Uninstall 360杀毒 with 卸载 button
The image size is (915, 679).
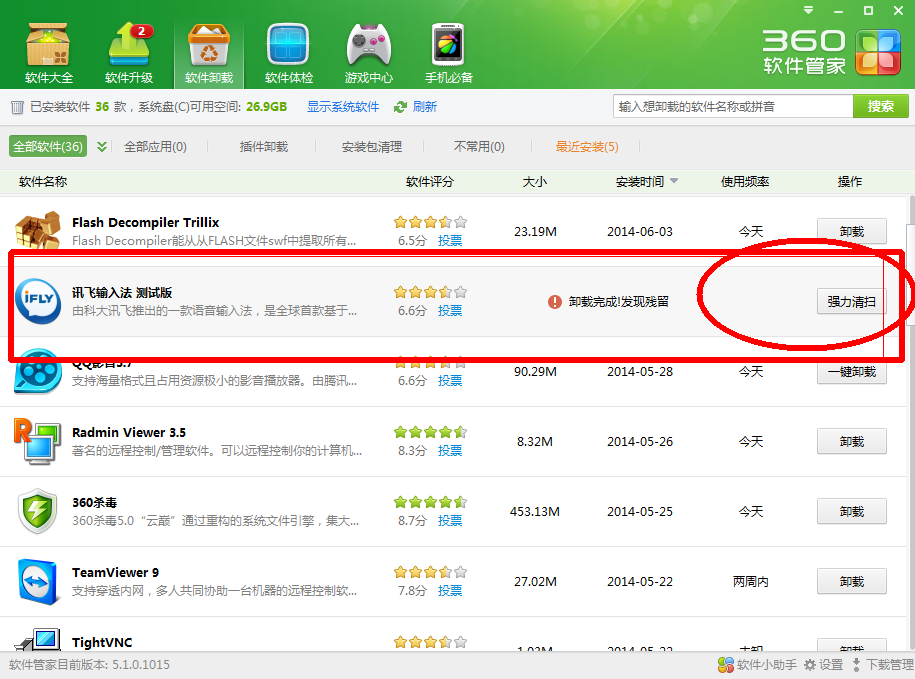(851, 512)
